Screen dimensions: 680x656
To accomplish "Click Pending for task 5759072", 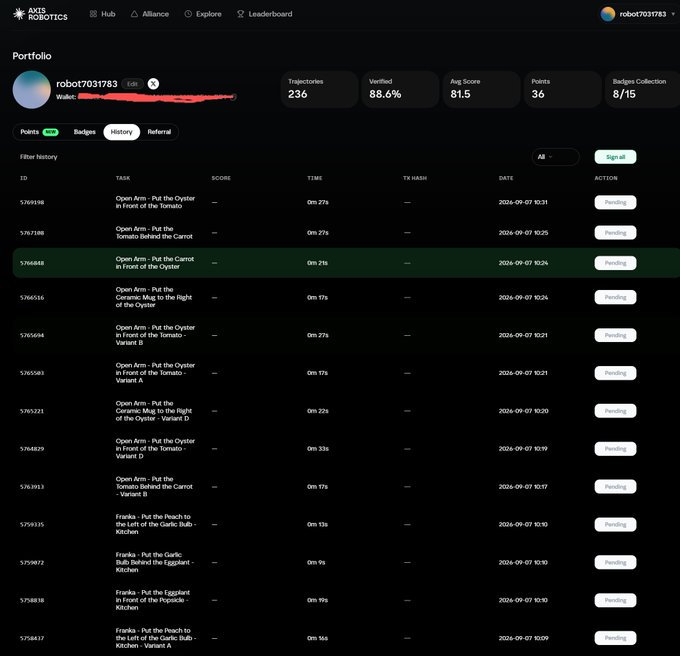I will [615, 562].
